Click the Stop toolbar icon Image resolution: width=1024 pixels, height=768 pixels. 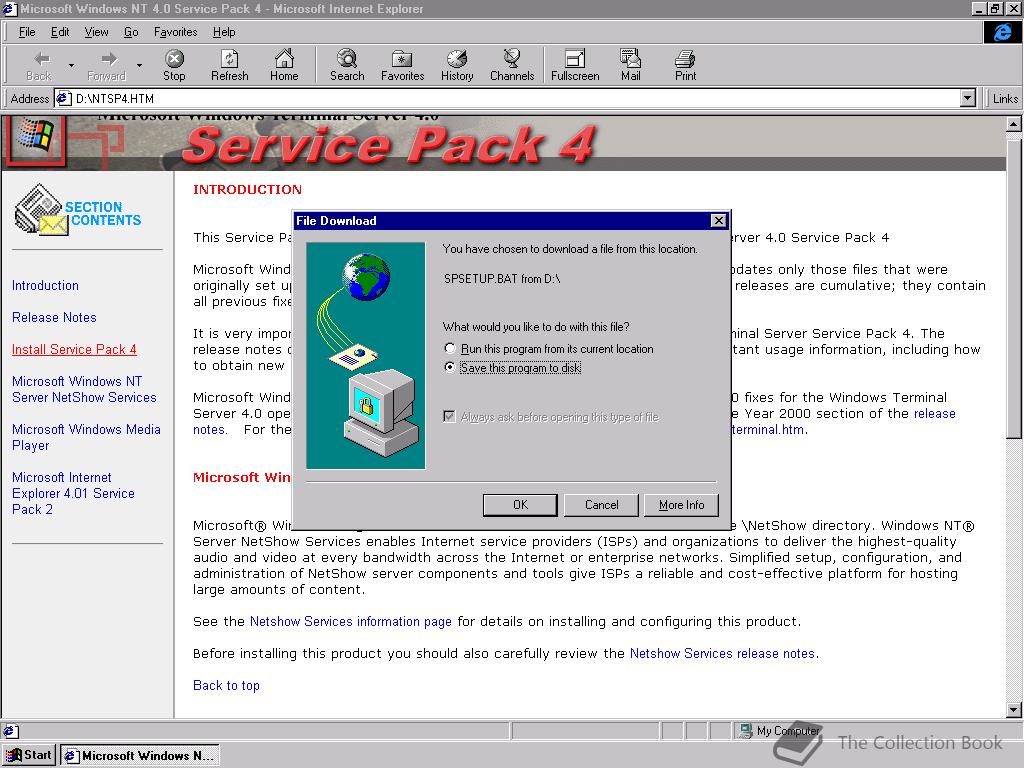pyautogui.click(x=174, y=65)
